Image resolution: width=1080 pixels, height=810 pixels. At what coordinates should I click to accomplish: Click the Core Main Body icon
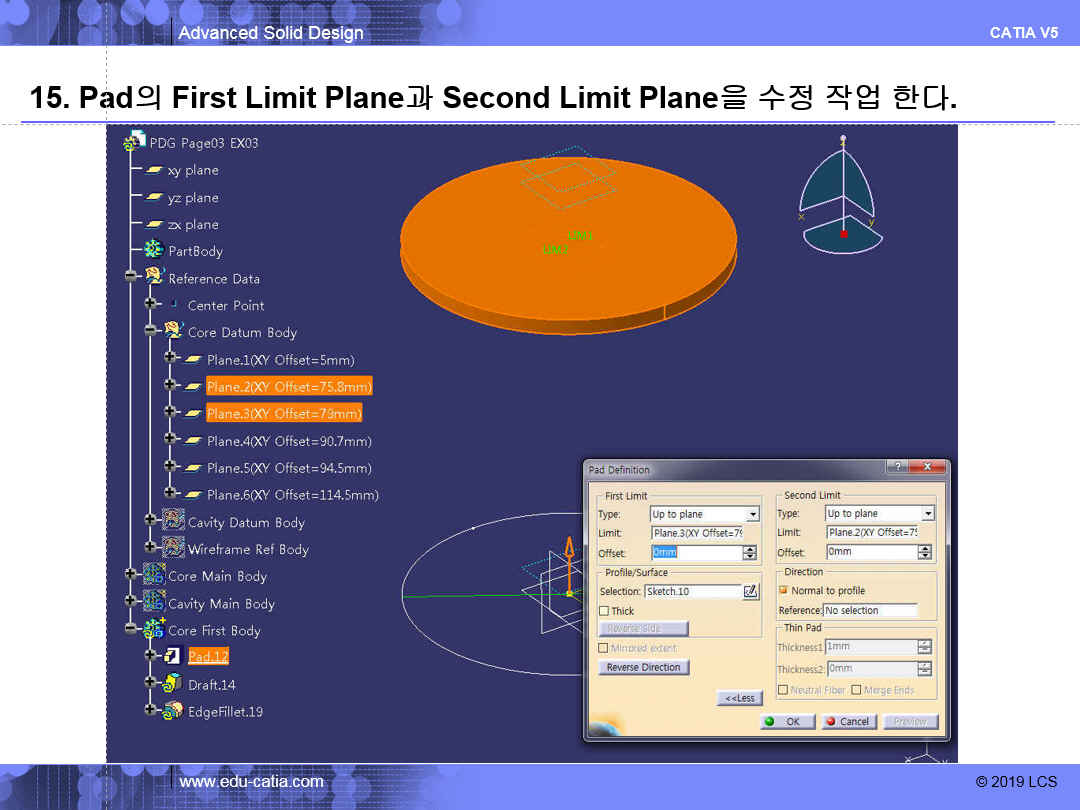(154, 575)
